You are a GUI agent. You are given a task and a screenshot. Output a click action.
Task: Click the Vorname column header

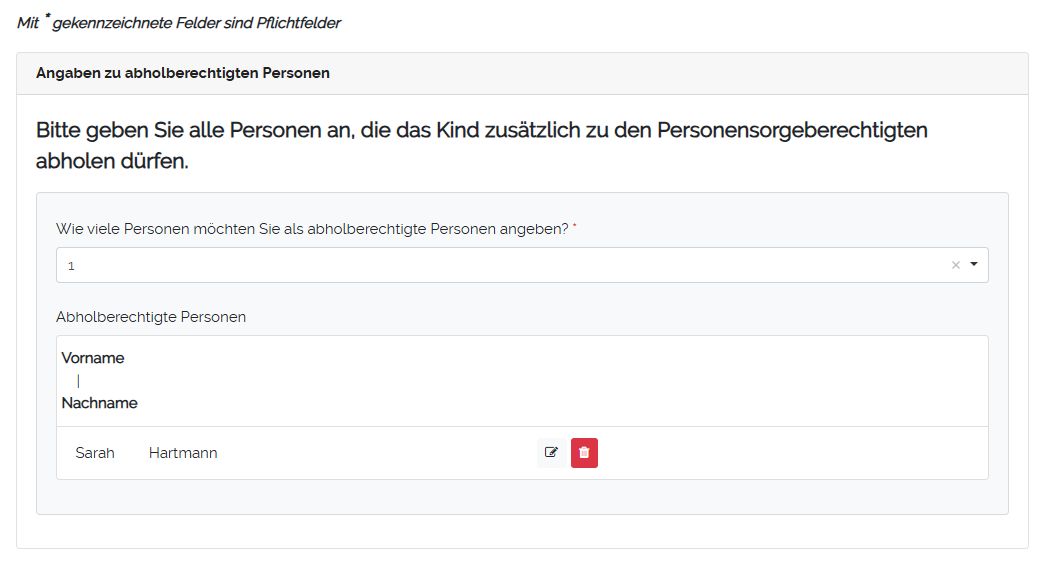tap(93, 358)
